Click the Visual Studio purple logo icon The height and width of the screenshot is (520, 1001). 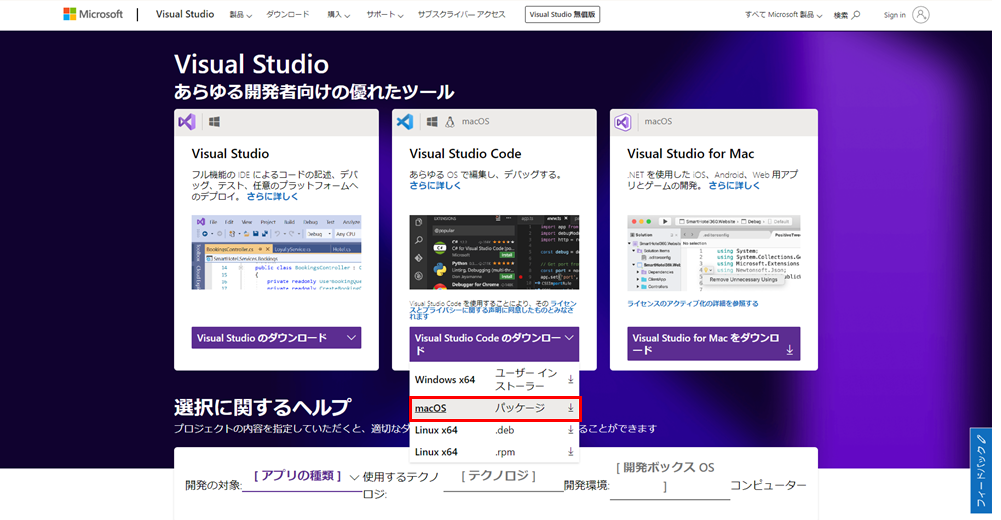(x=187, y=121)
